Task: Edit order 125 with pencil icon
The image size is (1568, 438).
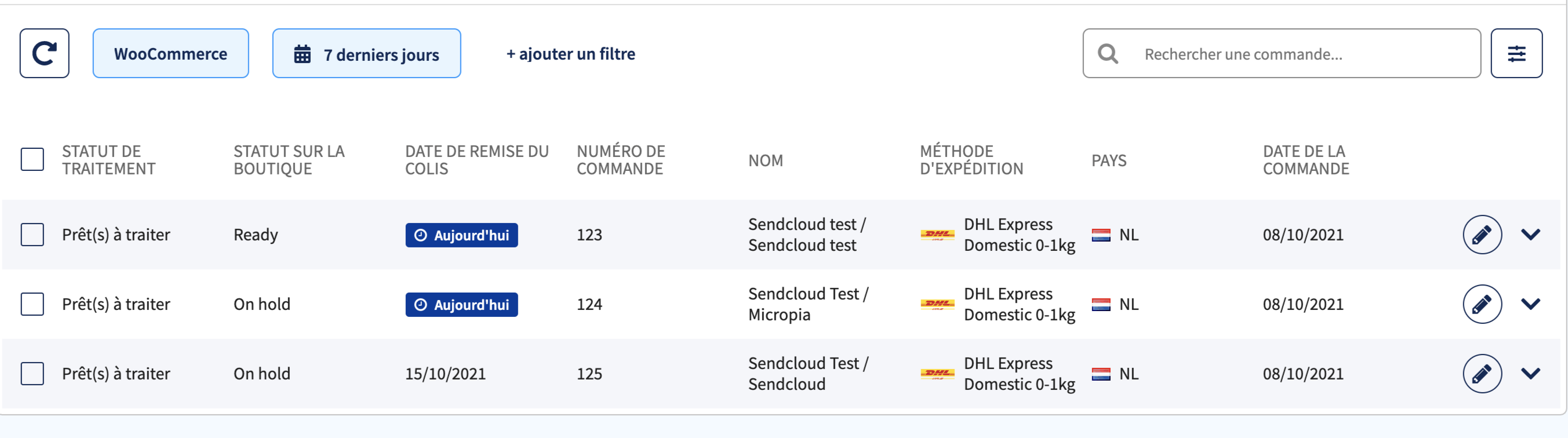Action: [1482, 374]
